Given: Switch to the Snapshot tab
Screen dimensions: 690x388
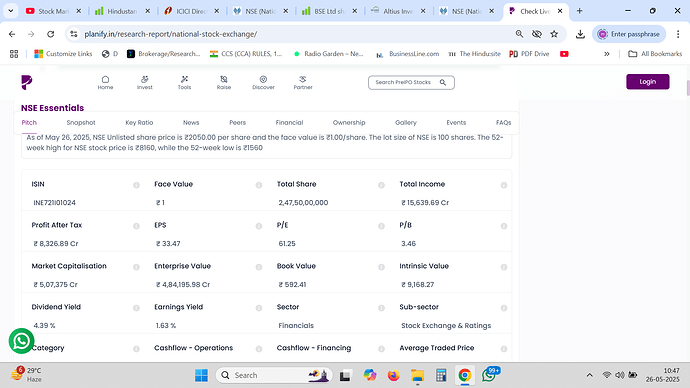Looking at the screenshot, I should pyautogui.click(x=81, y=123).
